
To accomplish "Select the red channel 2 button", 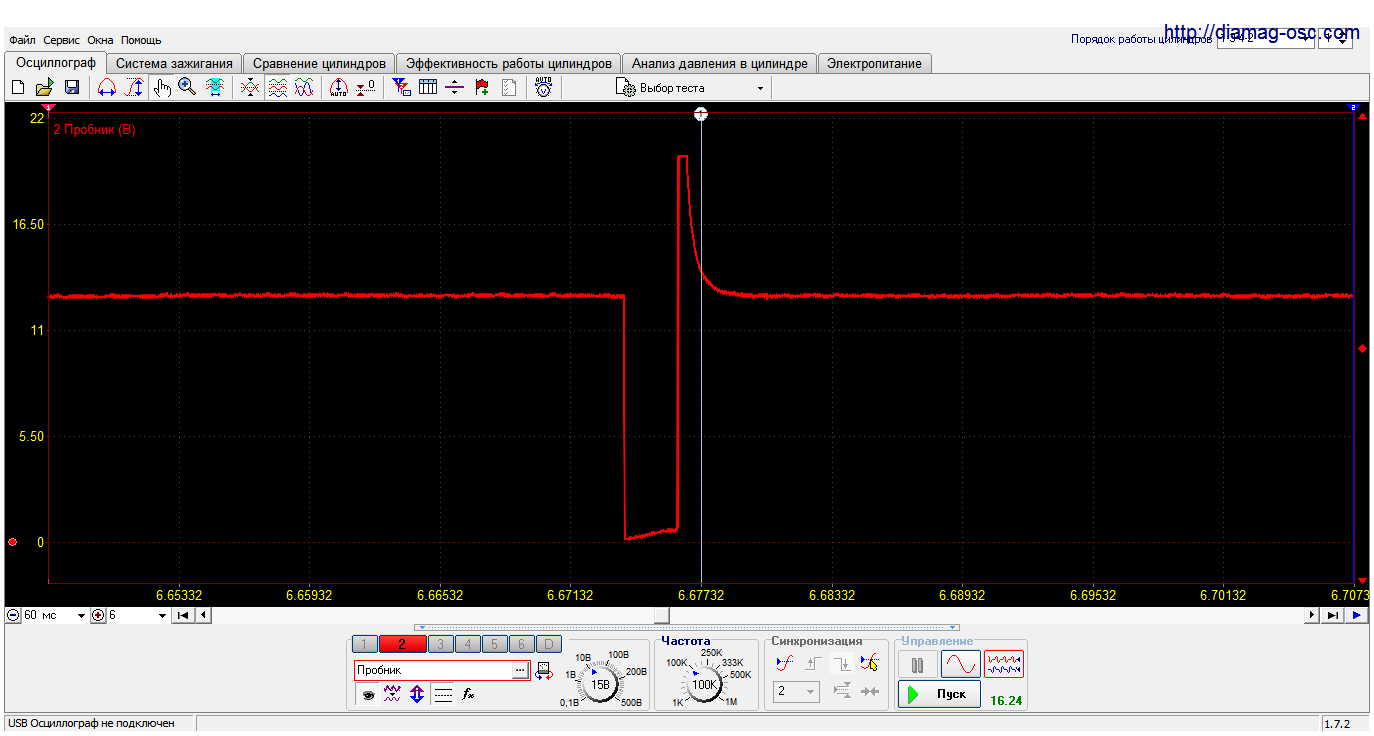I will (402, 644).
